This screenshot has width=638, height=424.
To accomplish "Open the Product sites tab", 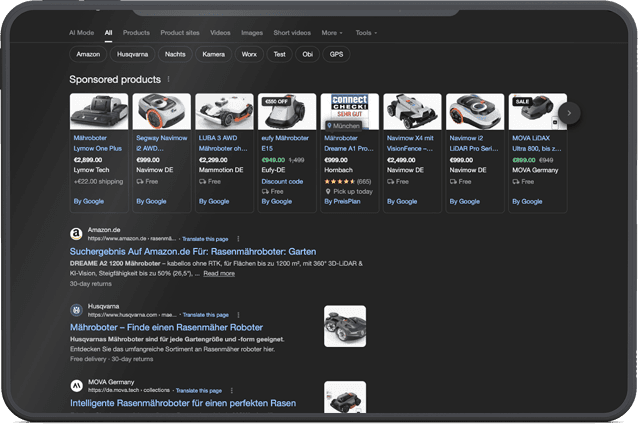I will point(180,33).
